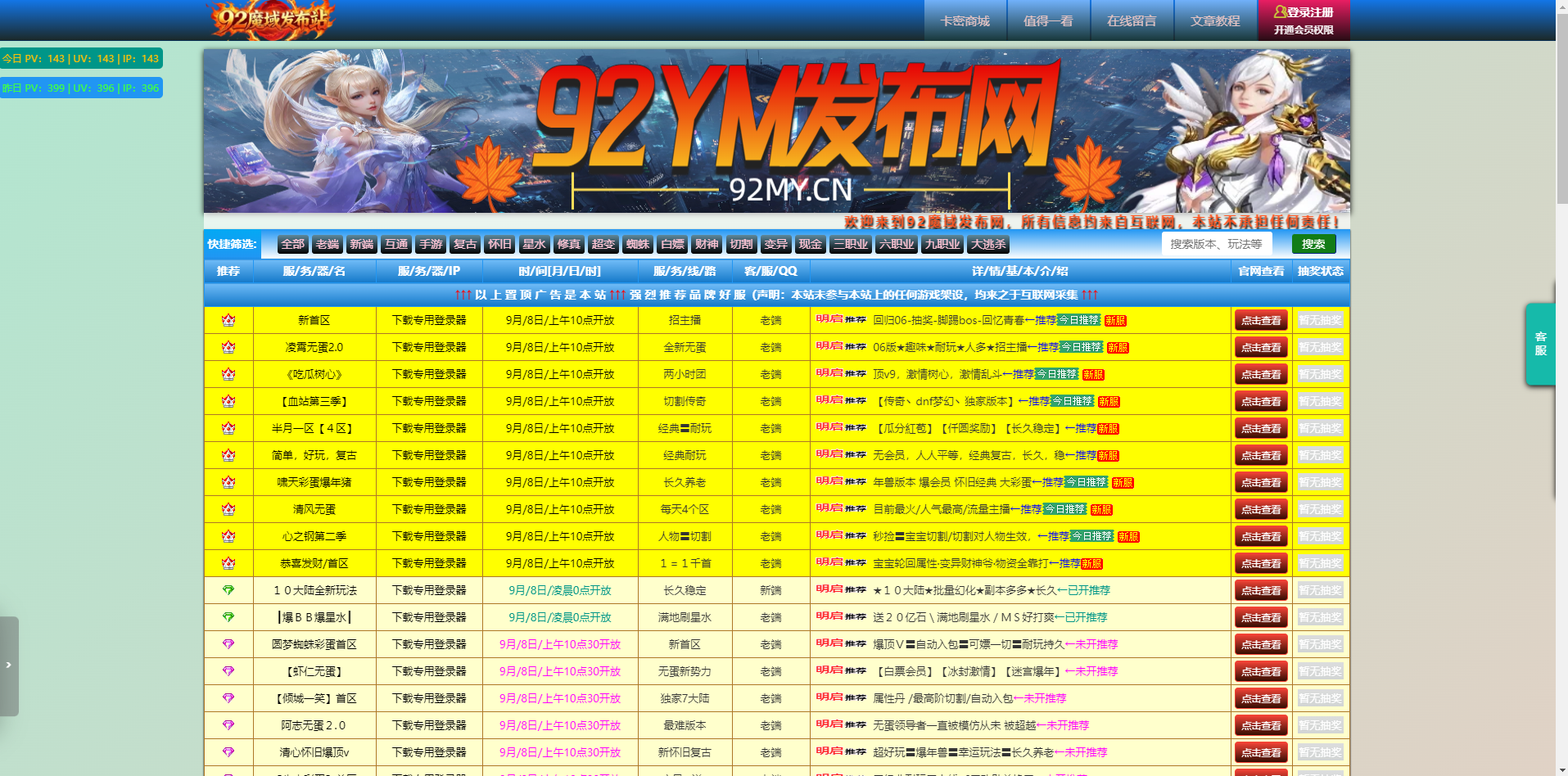Filter servers by 大逃杀
The height and width of the screenshot is (776, 1568).
[988, 244]
